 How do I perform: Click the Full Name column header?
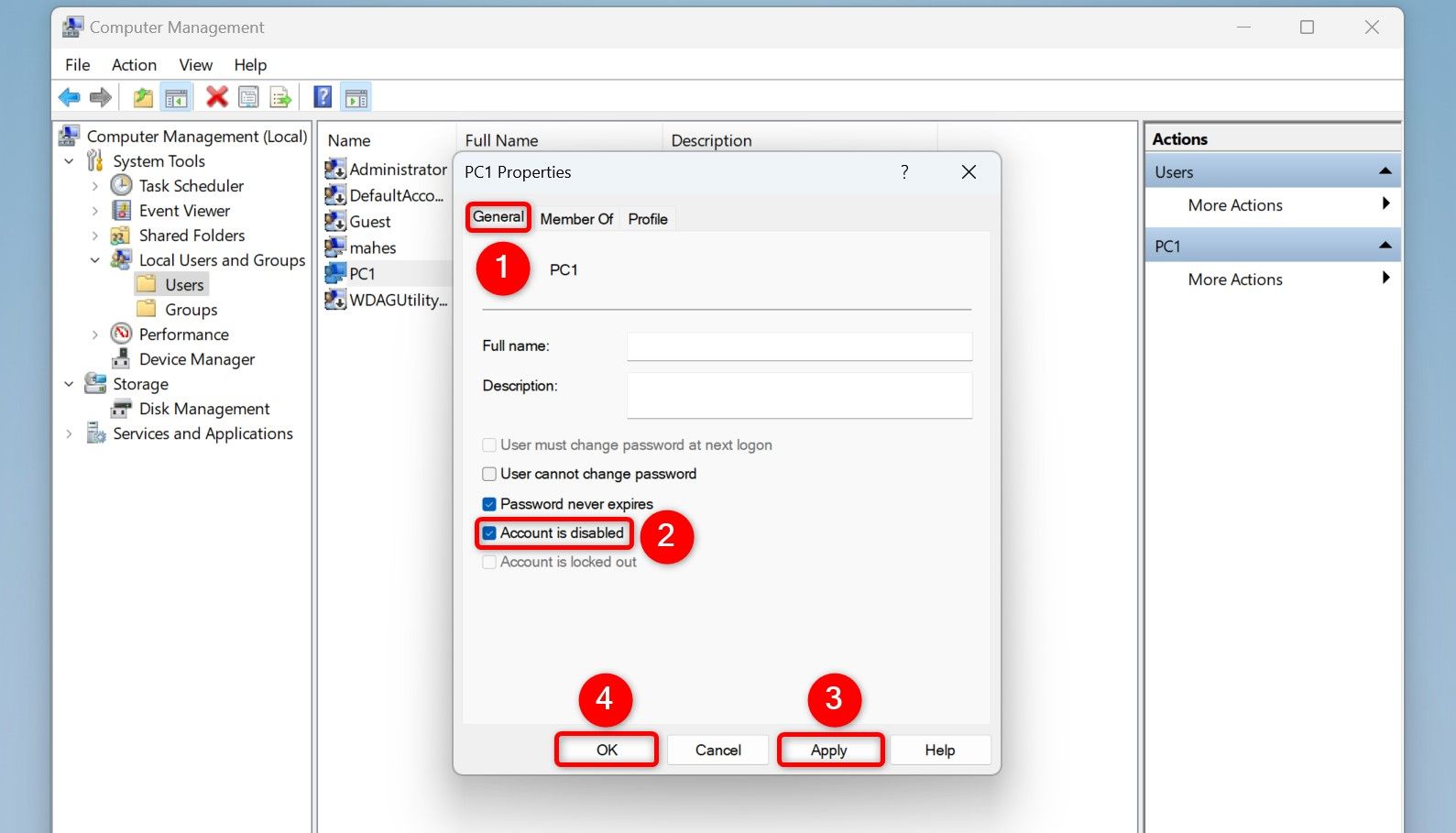pyautogui.click(x=559, y=140)
